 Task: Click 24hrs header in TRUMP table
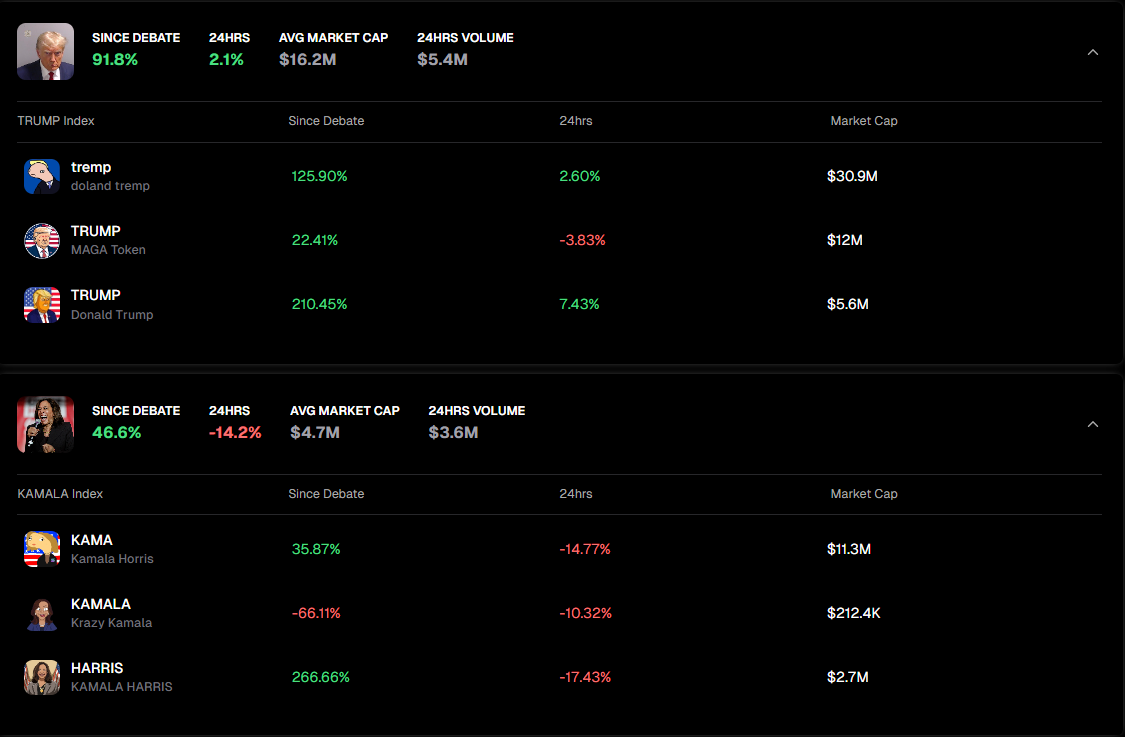pyautogui.click(x=576, y=121)
